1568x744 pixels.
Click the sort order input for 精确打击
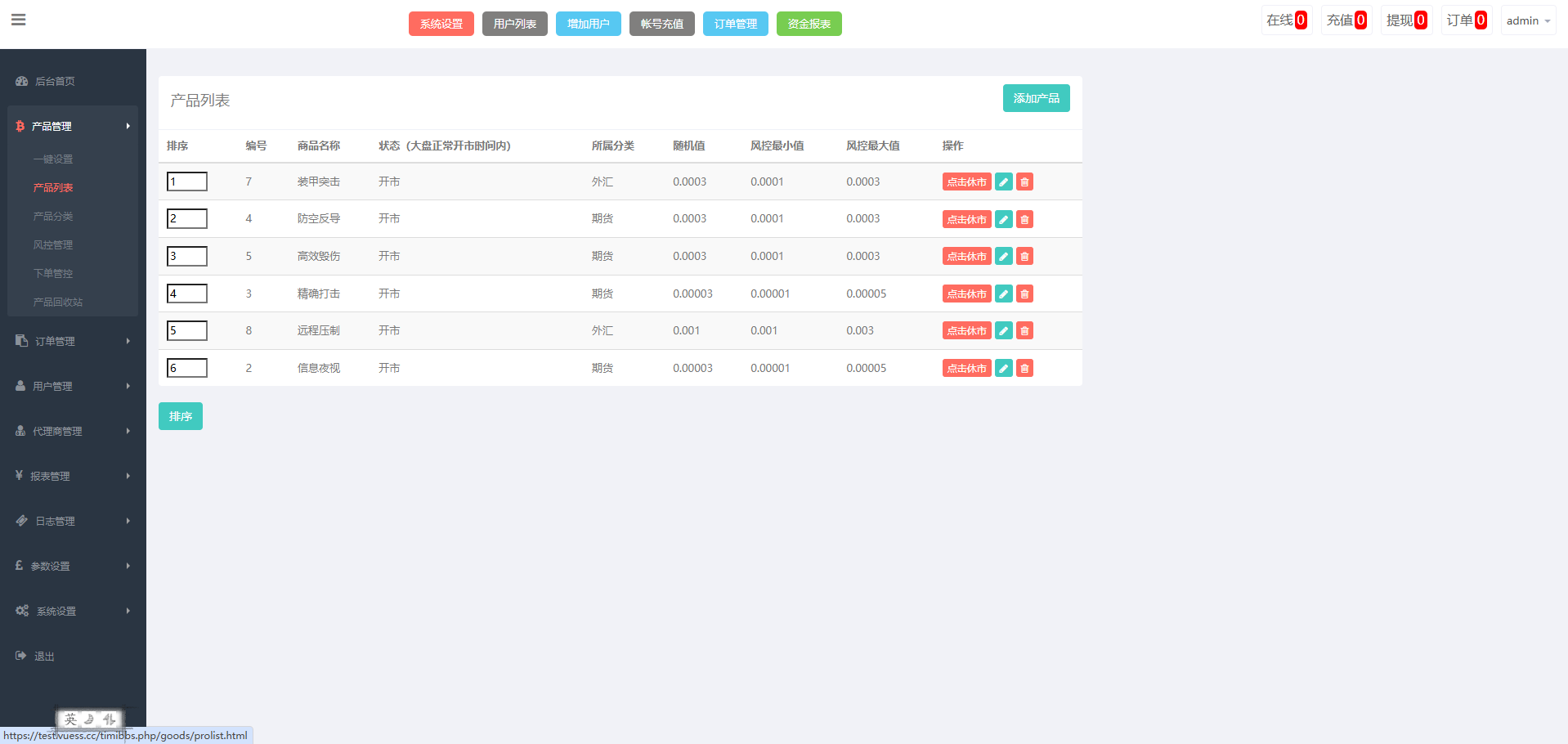[x=187, y=294]
